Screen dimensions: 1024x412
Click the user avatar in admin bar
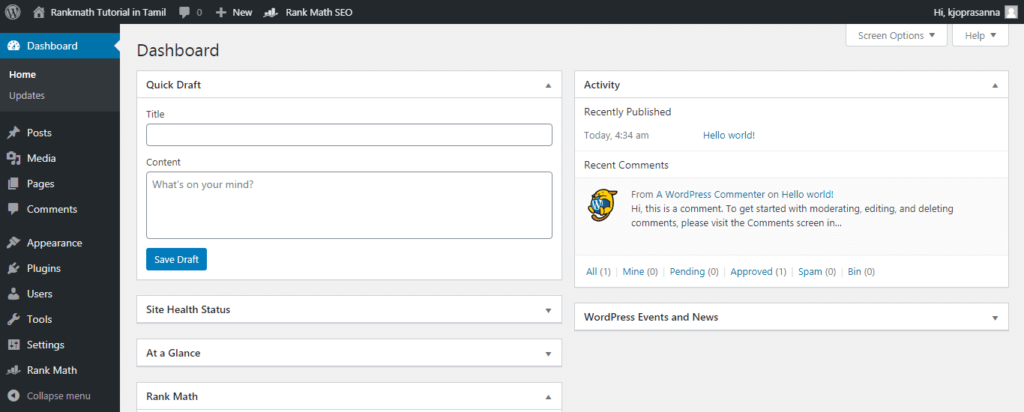point(1010,12)
